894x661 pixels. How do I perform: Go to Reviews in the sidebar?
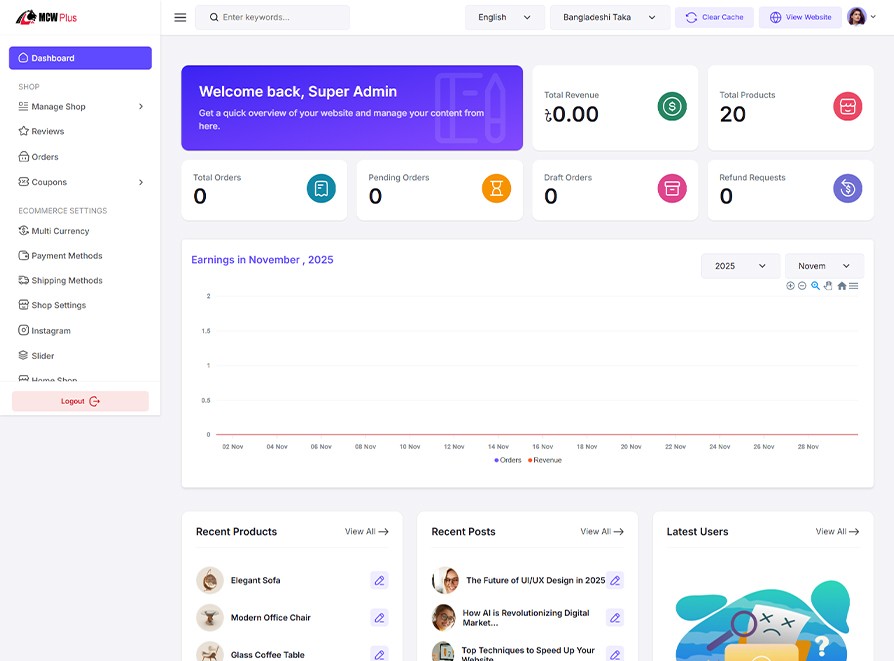click(47, 131)
